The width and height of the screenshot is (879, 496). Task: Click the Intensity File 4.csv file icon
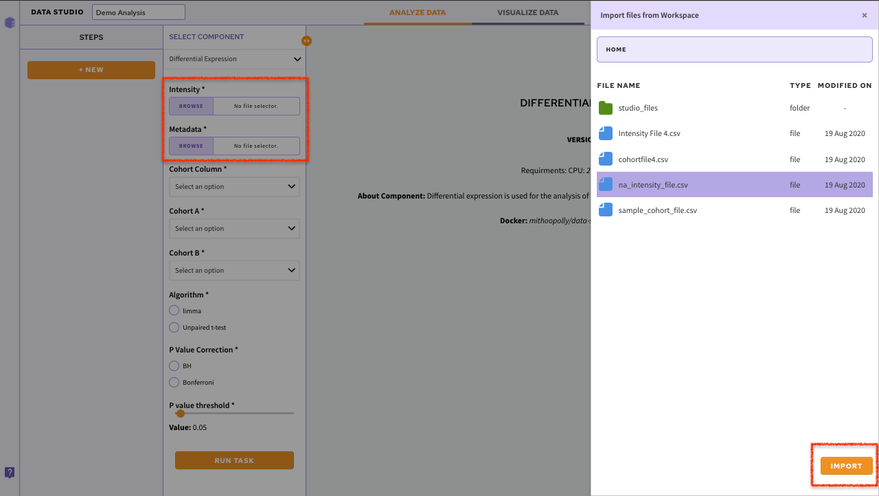click(x=605, y=133)
